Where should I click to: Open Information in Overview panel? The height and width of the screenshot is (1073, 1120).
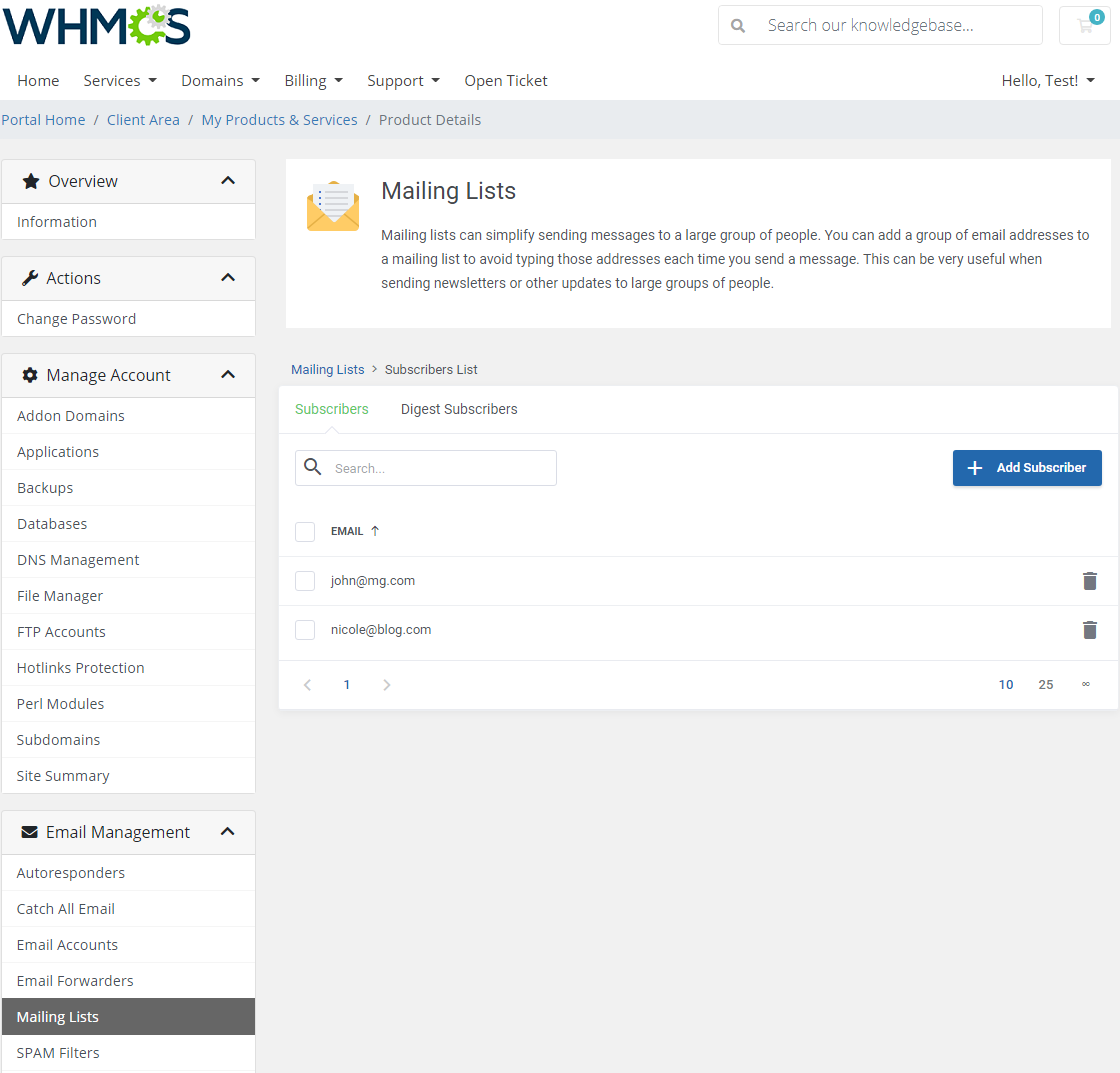coord(129,221)
